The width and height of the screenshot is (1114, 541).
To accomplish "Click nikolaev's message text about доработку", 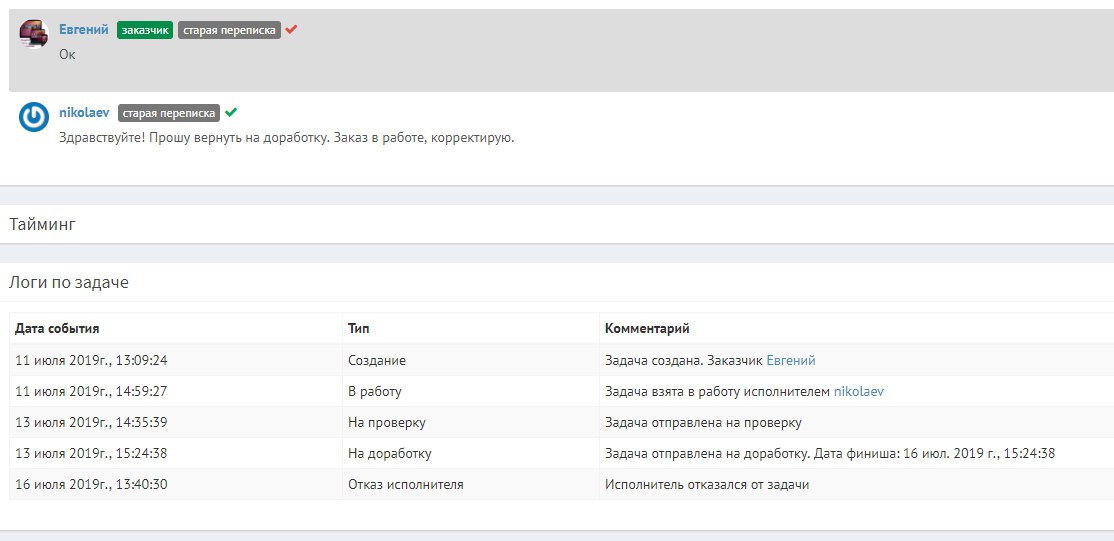I will point(286,138).
